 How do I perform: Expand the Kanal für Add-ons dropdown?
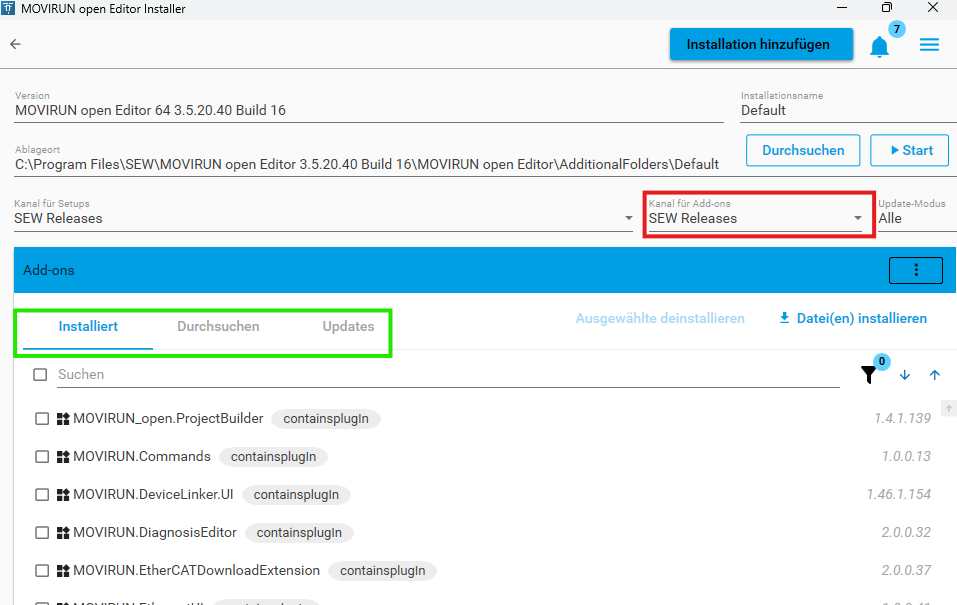coord(857,218)
